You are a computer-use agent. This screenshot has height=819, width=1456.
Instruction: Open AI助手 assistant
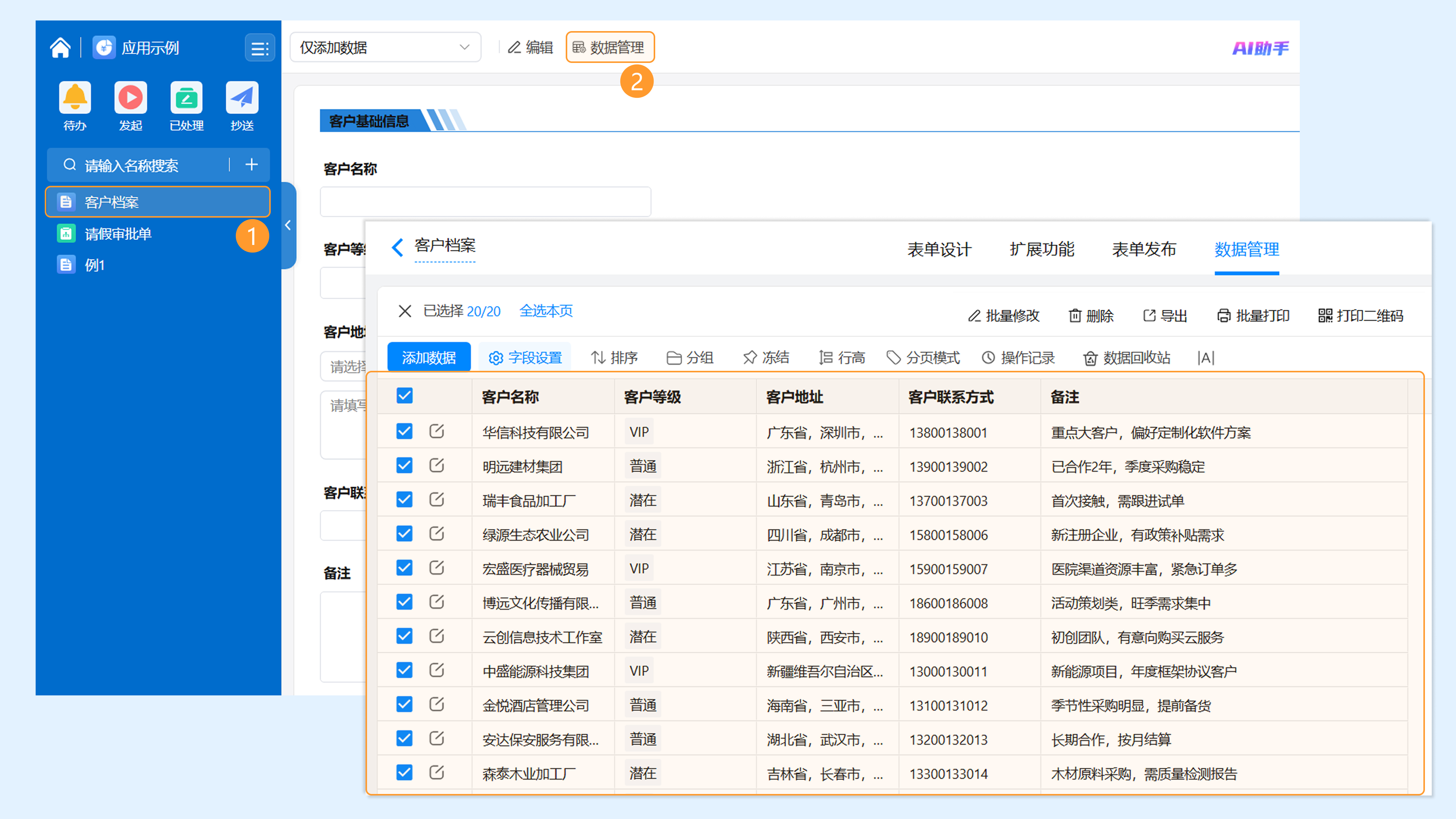(x=1260, y=48)
